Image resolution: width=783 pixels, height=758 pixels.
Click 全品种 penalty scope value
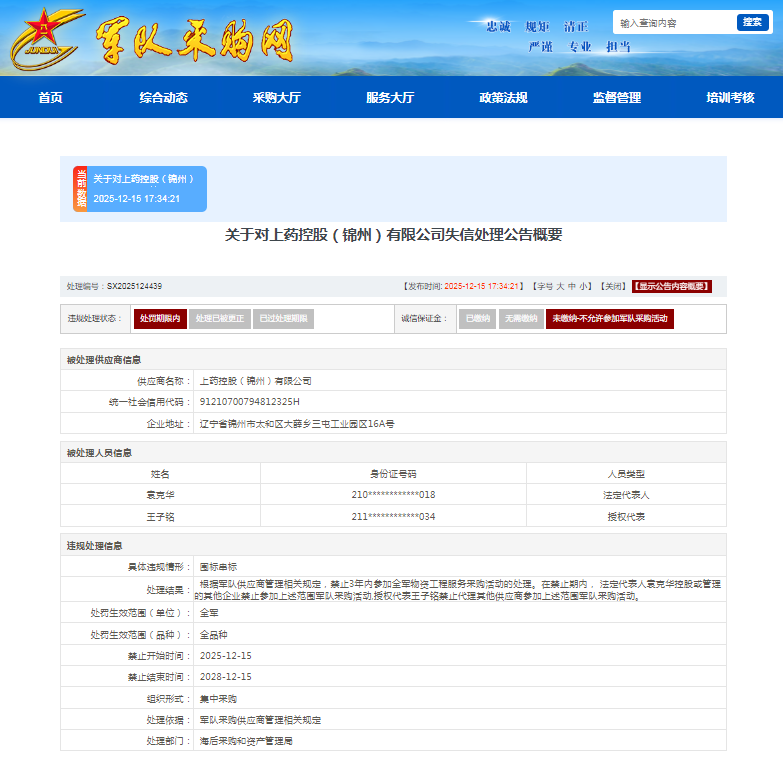[x=214, y=635]
